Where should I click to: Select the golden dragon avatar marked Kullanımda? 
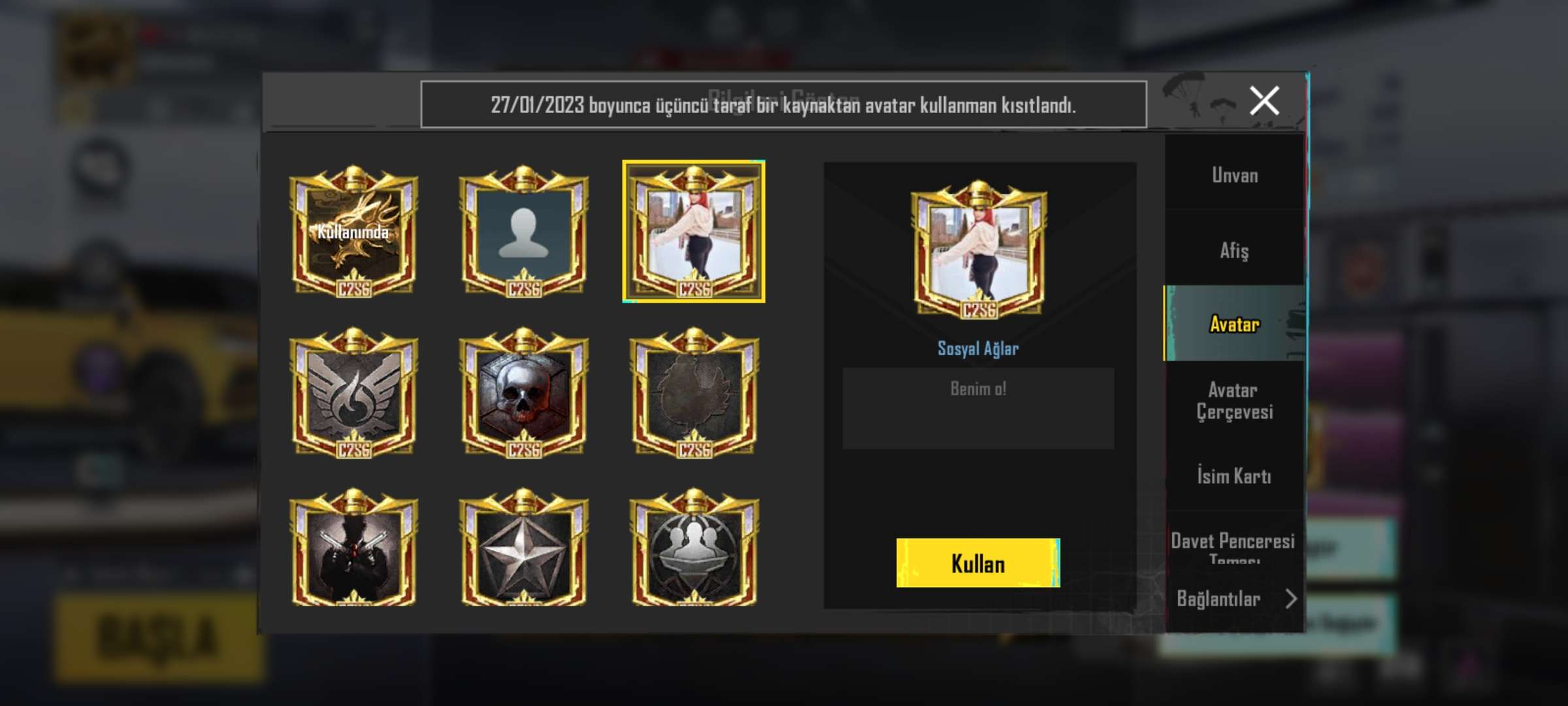[353, 231]
